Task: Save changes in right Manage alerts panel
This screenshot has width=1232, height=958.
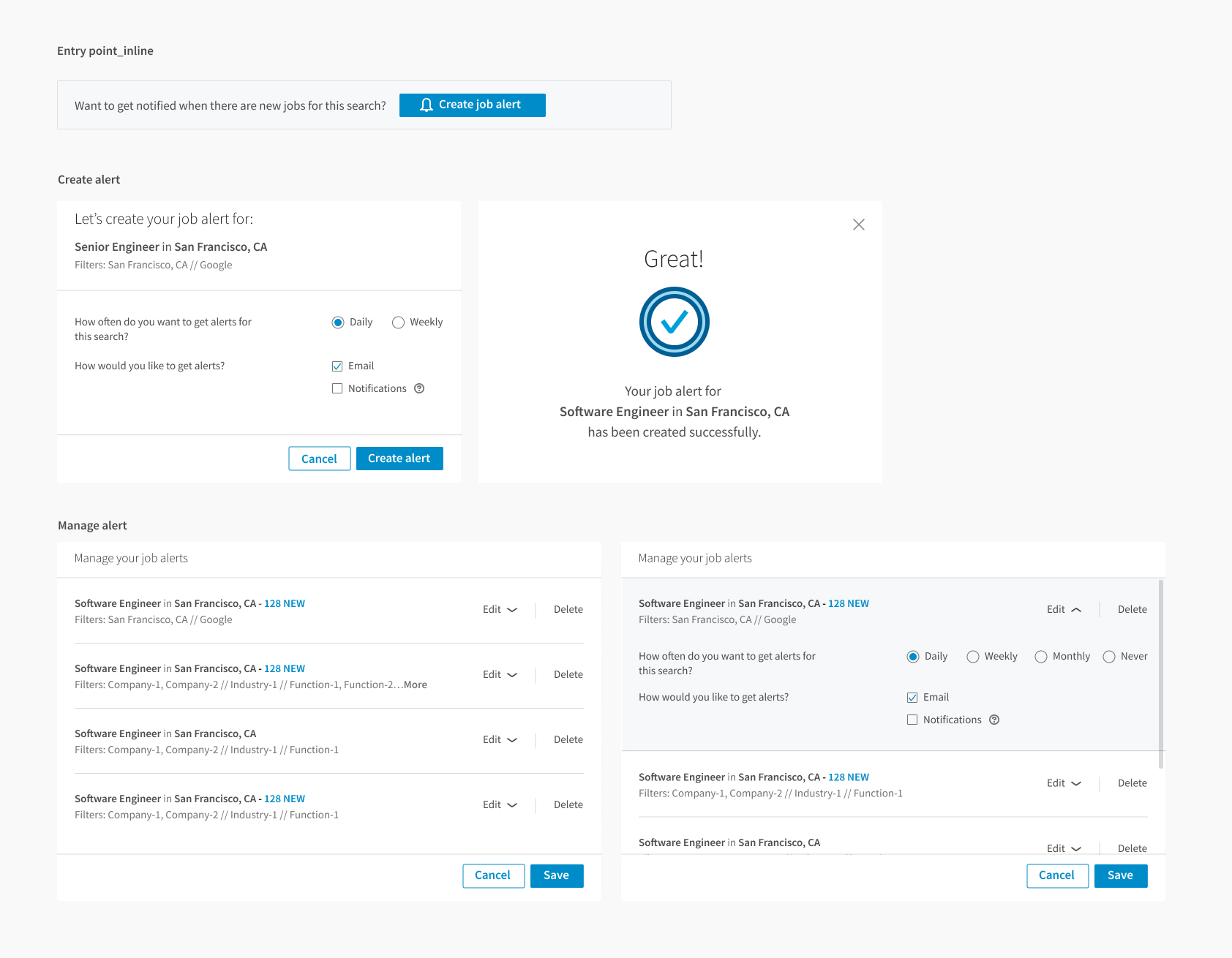Action: 1120,875
